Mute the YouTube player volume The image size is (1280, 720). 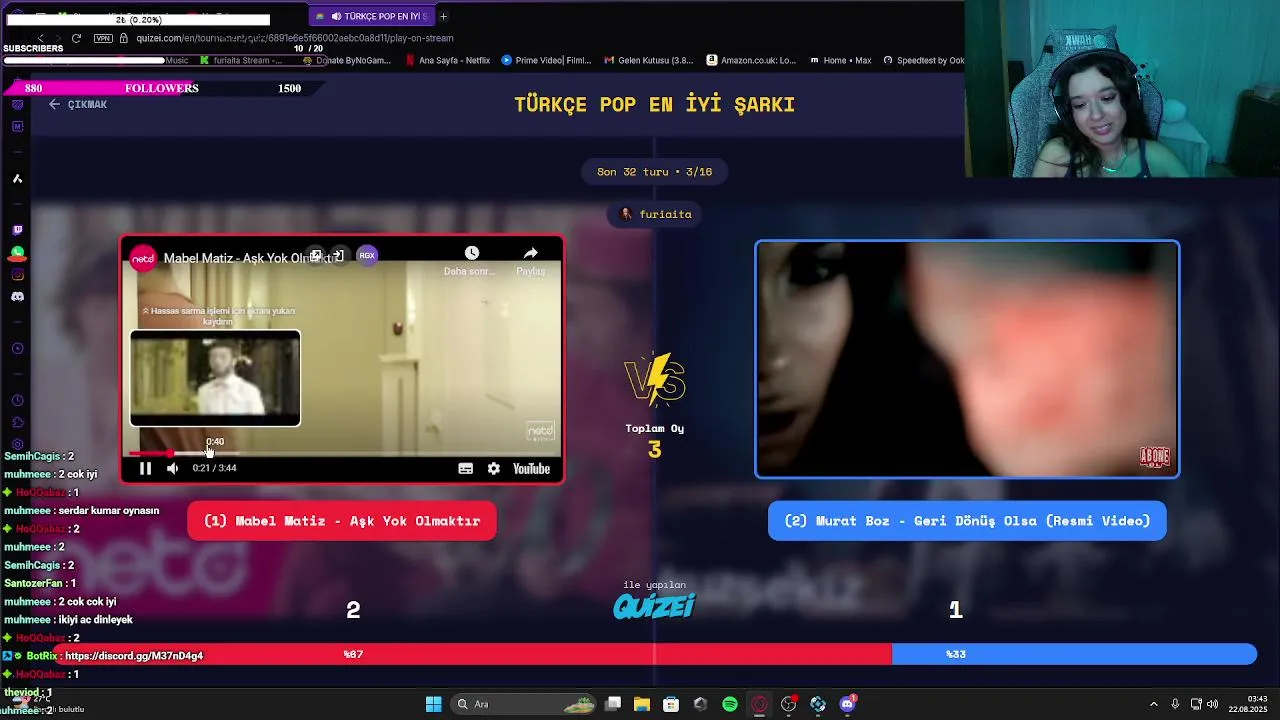pos(172,468)
